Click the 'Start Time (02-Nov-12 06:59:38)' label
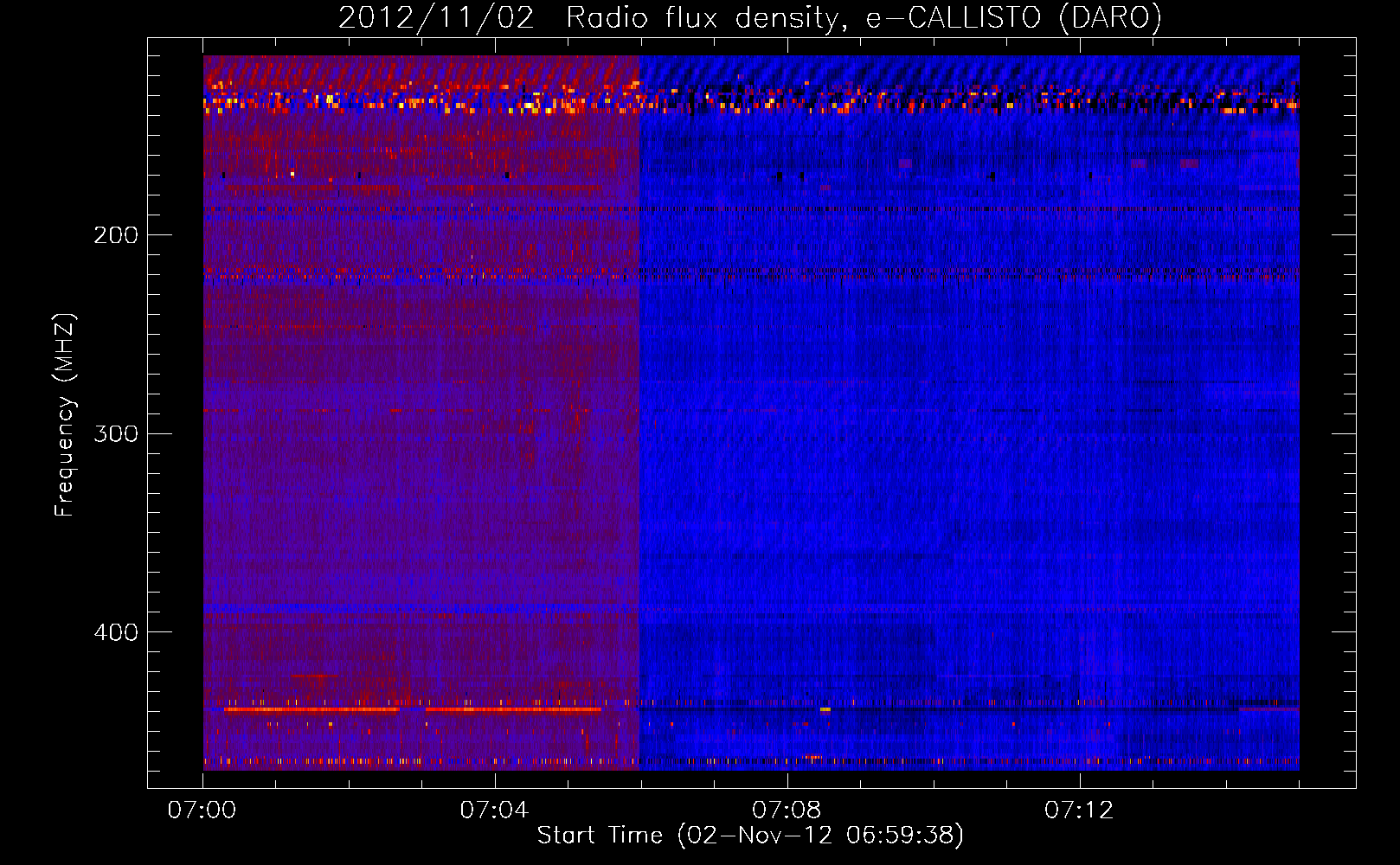Screen dimensions: 1400x865 pyautogui.click(x=750, y=836)
